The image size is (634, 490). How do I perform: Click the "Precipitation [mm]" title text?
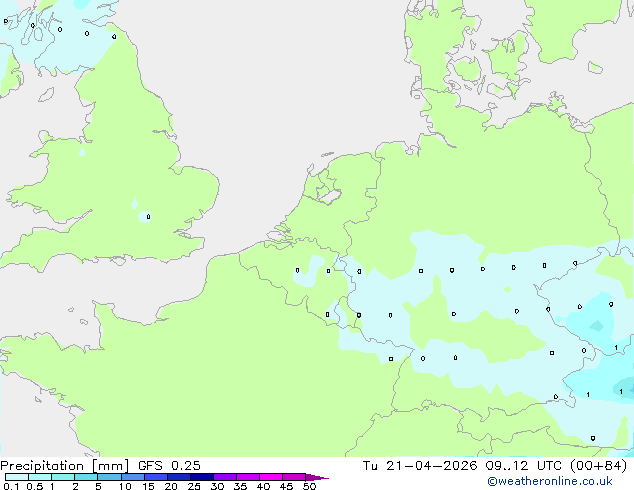click(64, 466)
